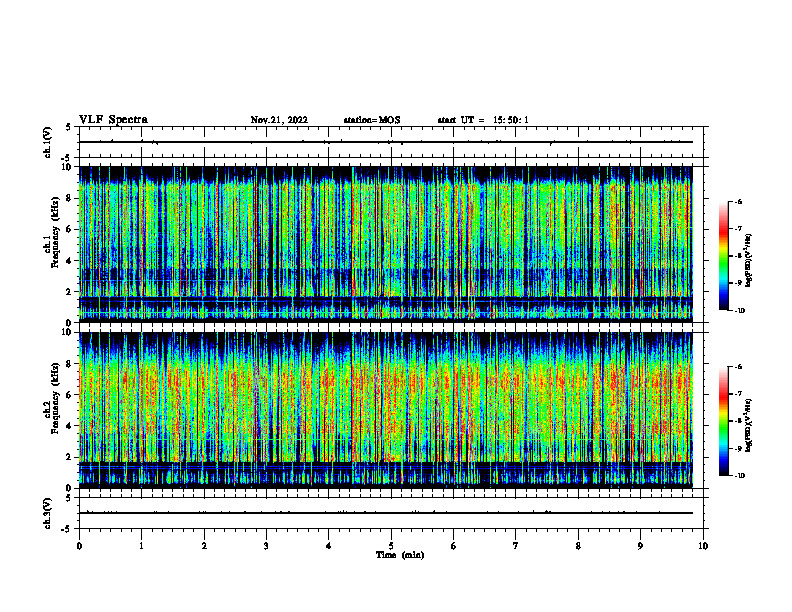Click time axis tick label "8"
This screenshot has height=612, width=792.
pos(578,546)
